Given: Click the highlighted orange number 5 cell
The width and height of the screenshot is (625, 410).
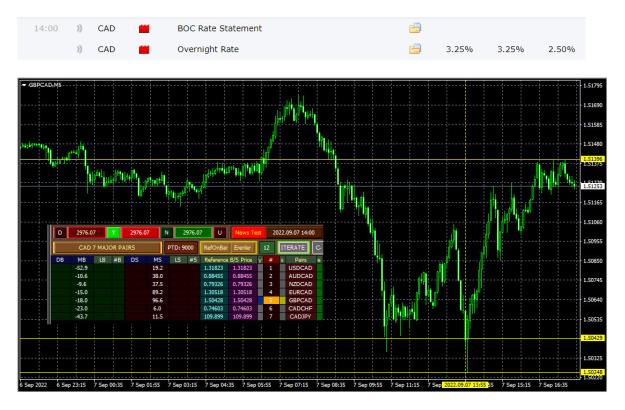Looking at the screenshot, I should tap(271, 300).
